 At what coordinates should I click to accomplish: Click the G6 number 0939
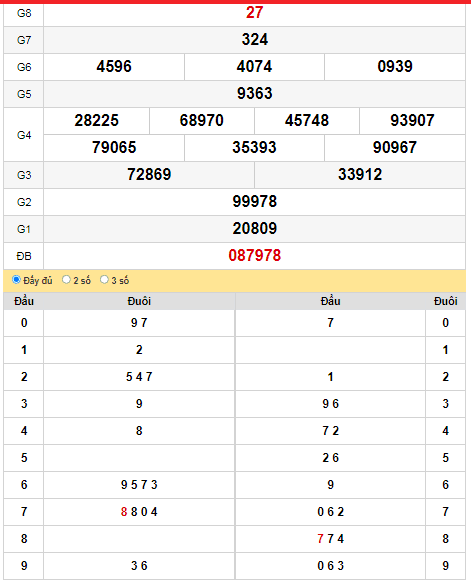tap(395, 67)
